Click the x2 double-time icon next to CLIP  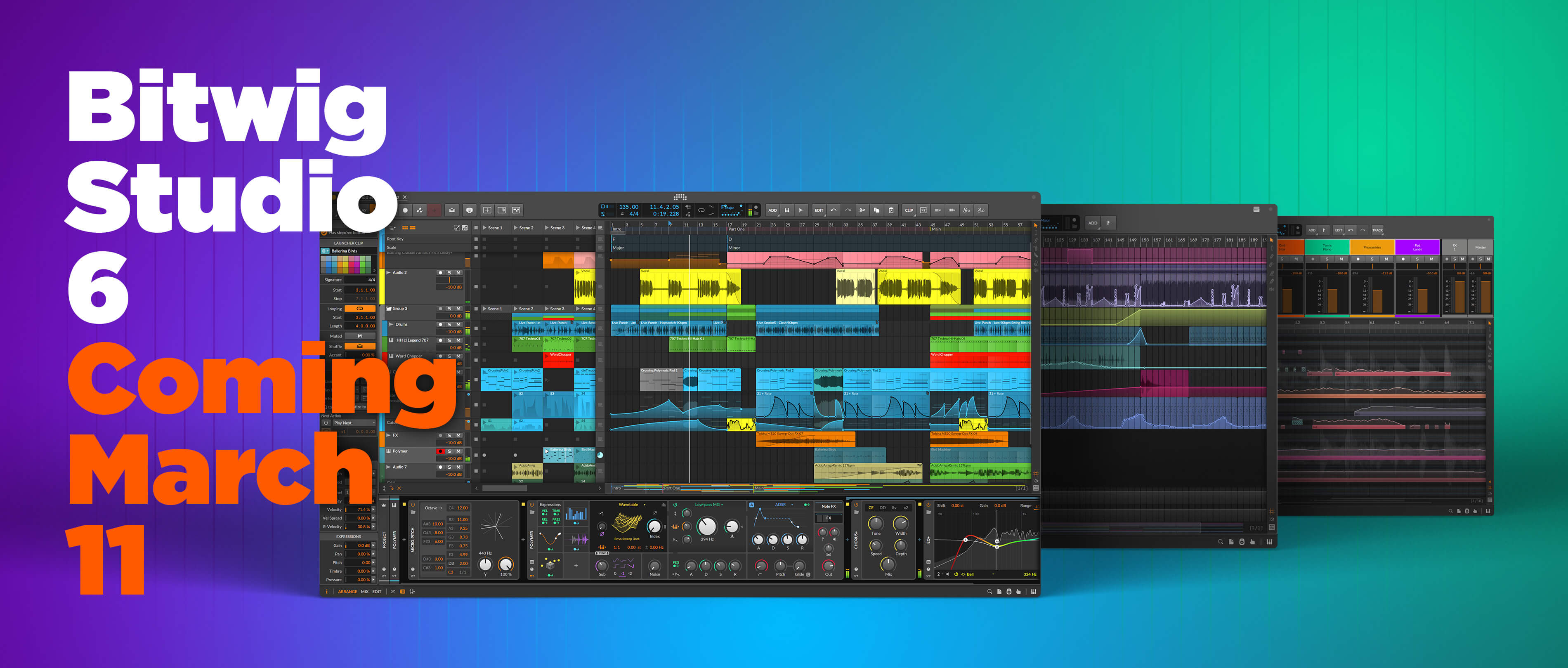(x=924, y=210)
